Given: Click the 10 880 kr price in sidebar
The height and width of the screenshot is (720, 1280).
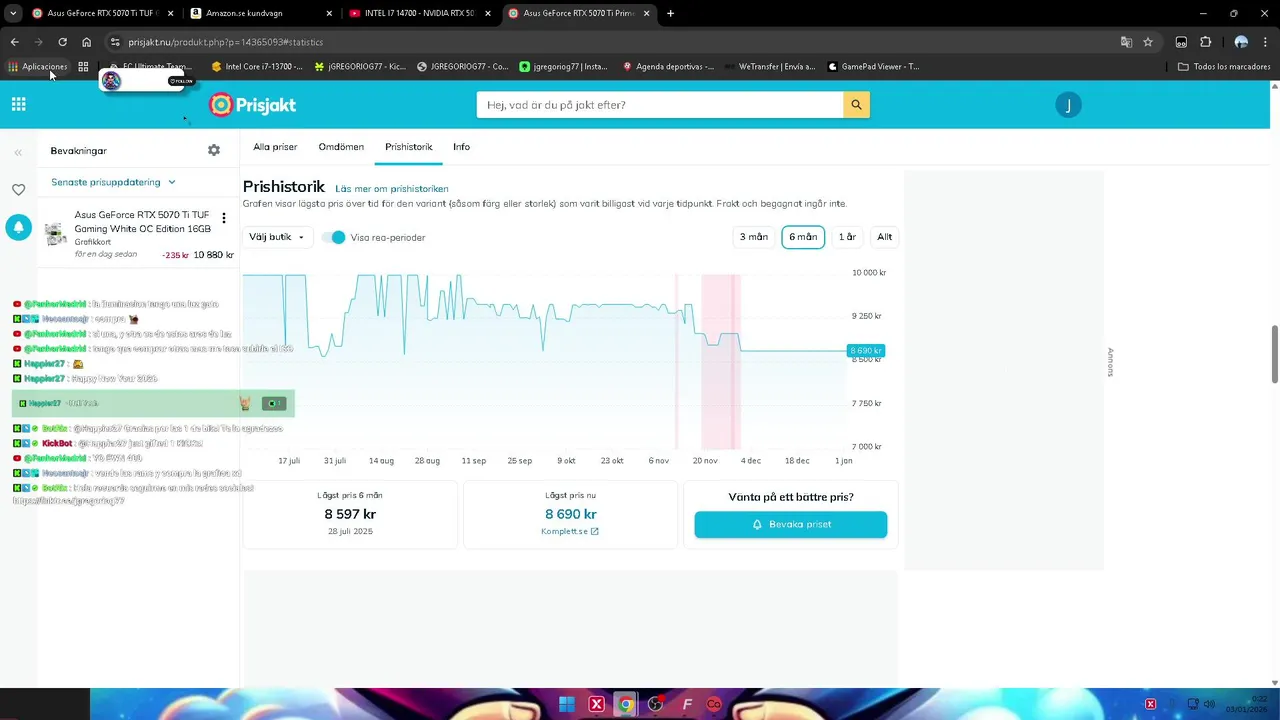Looking at the screenshot, I should (x=213, y=255).
